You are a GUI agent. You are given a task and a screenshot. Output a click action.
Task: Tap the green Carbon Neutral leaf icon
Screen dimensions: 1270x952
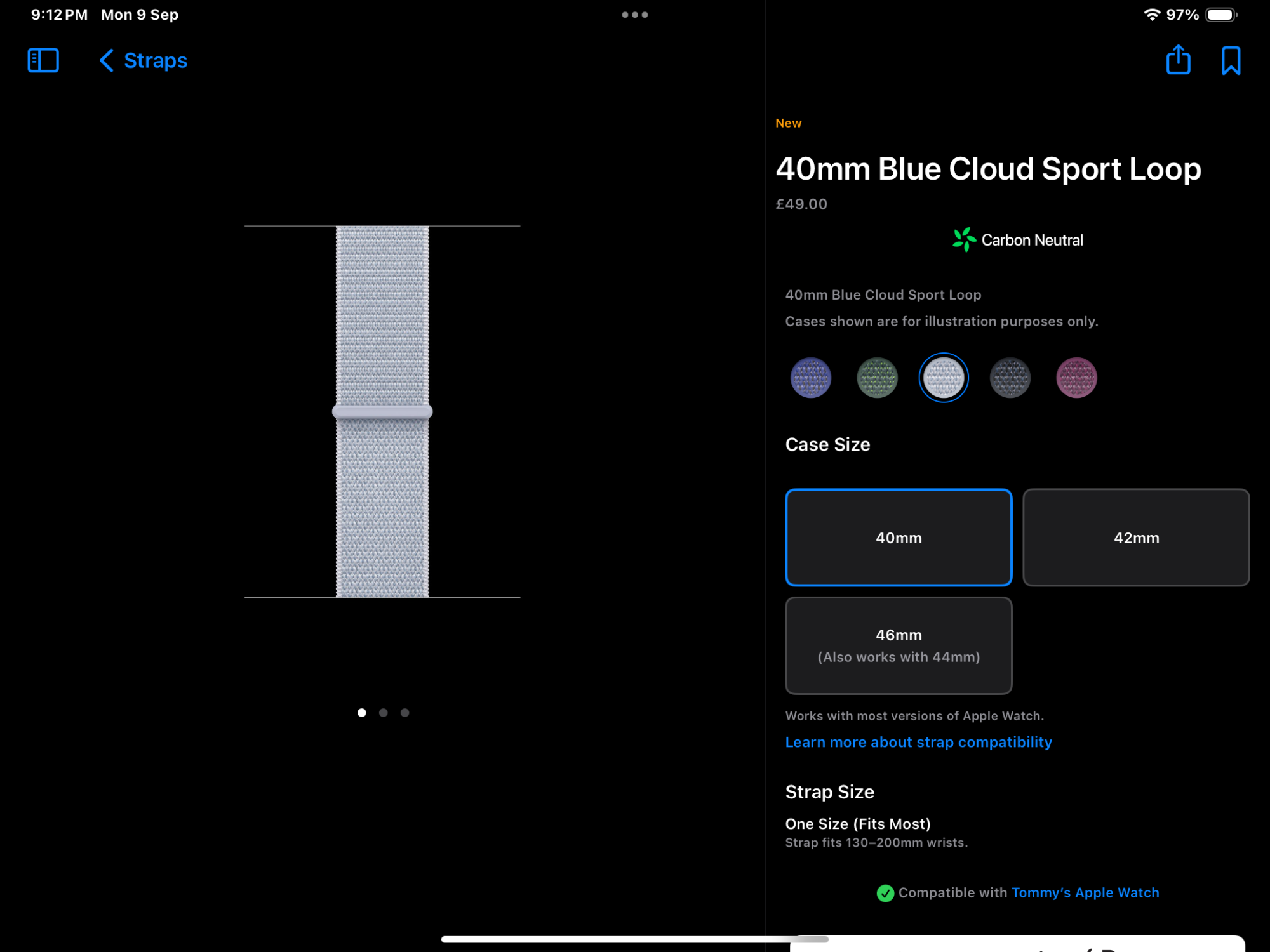pyautogui.click(x=964, y=240)
